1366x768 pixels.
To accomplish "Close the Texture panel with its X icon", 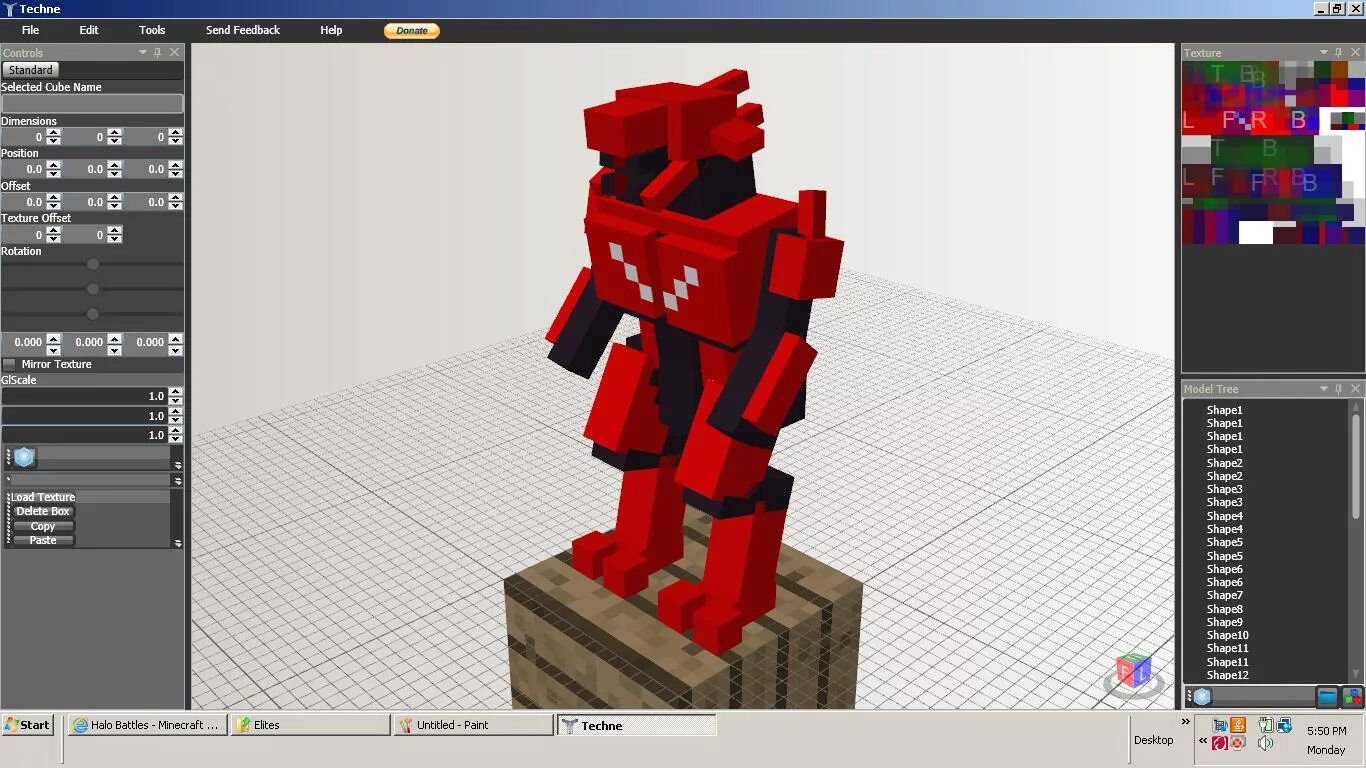I will pos(1356,52).
